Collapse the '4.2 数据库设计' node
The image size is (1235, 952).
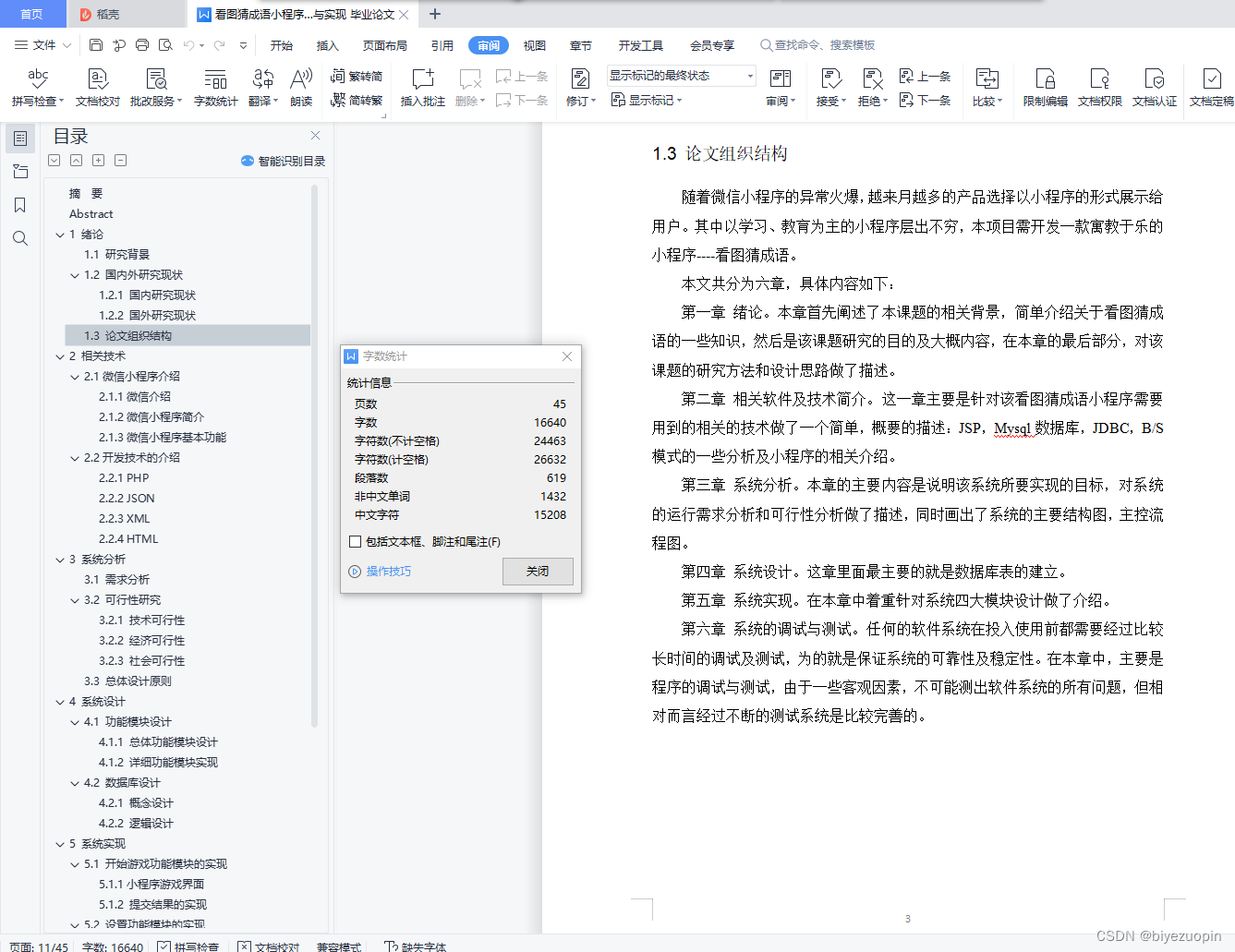point(75,783)
